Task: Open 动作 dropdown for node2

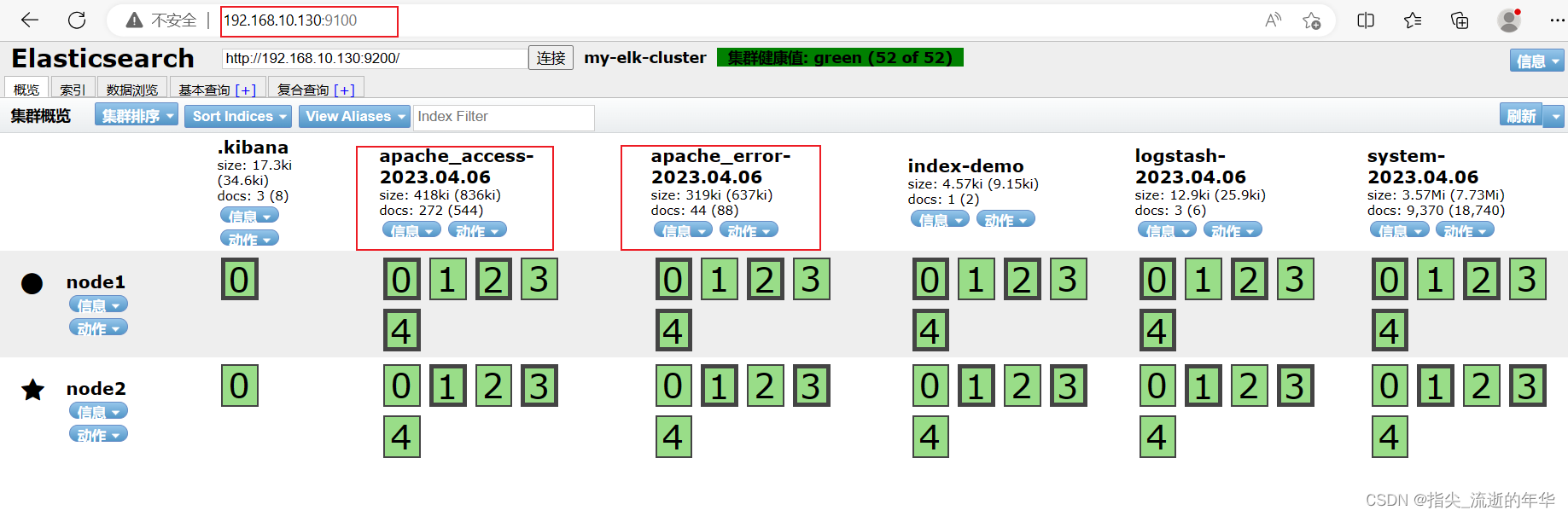Action: [98, 434]
